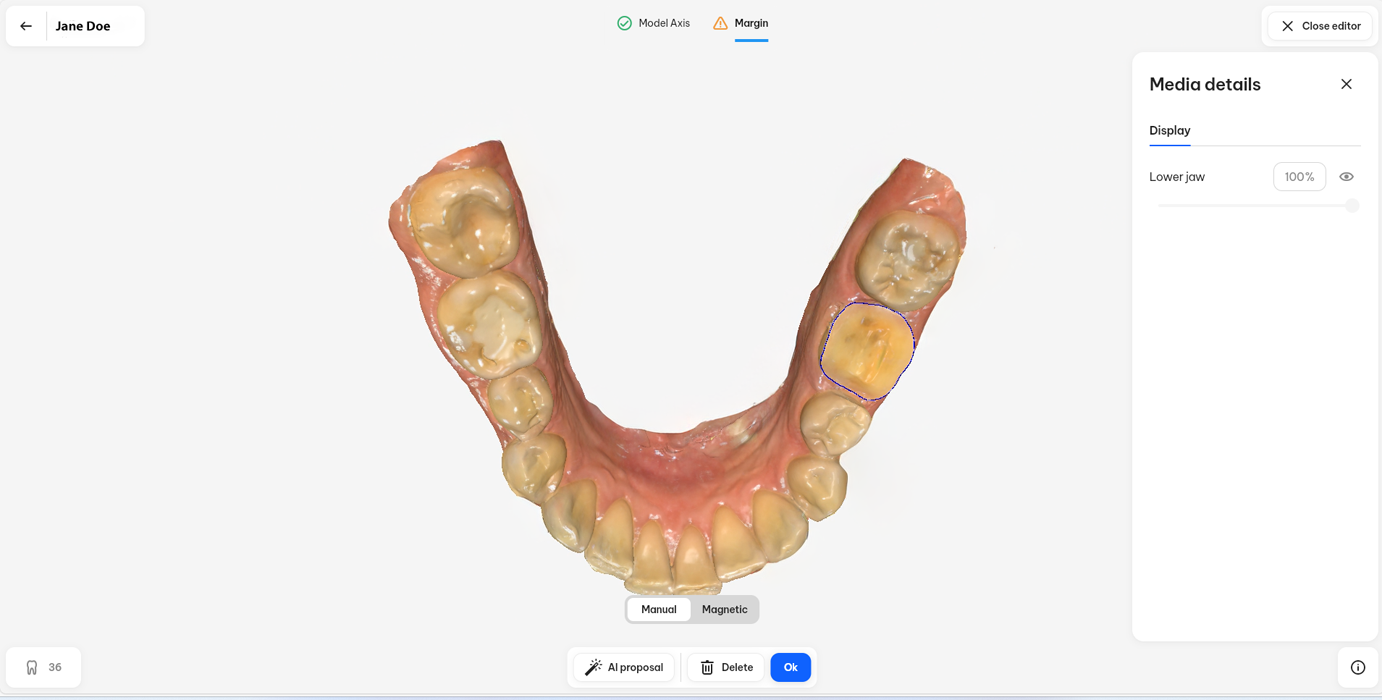Click the Lower jaw opacity slider handle
Image resolution: width=1382 pixels, height=700 pixels.
coord(1352,205)
